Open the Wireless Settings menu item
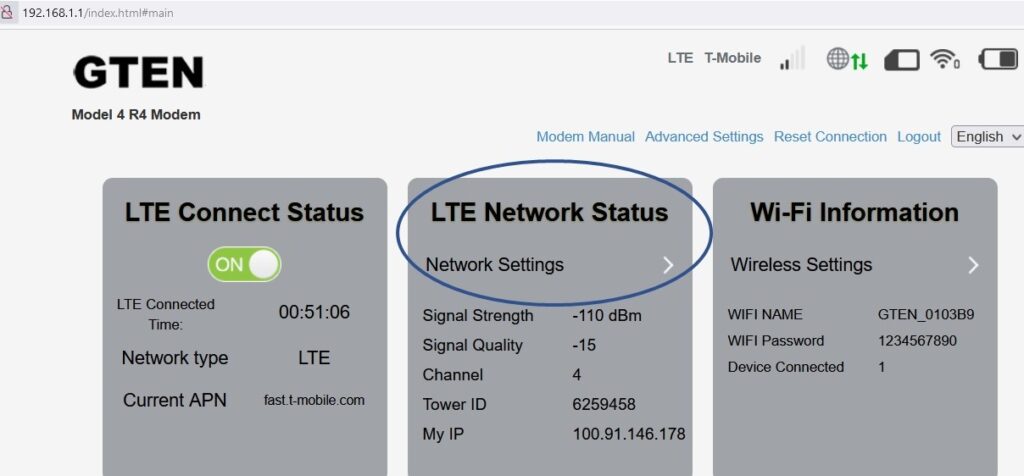Viewport: 1024px width, 476px height. click(801, 265)
